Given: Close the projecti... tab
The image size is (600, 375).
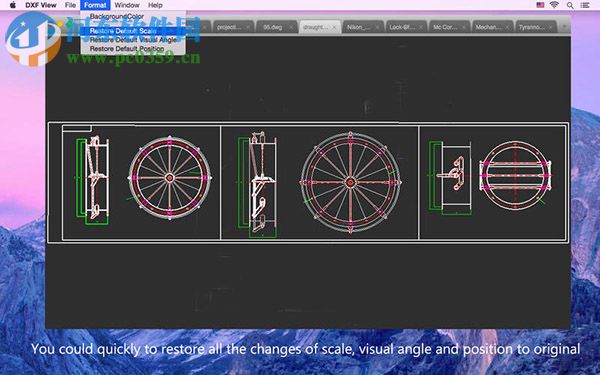Looking at the screenshot, I should (248, 28).
